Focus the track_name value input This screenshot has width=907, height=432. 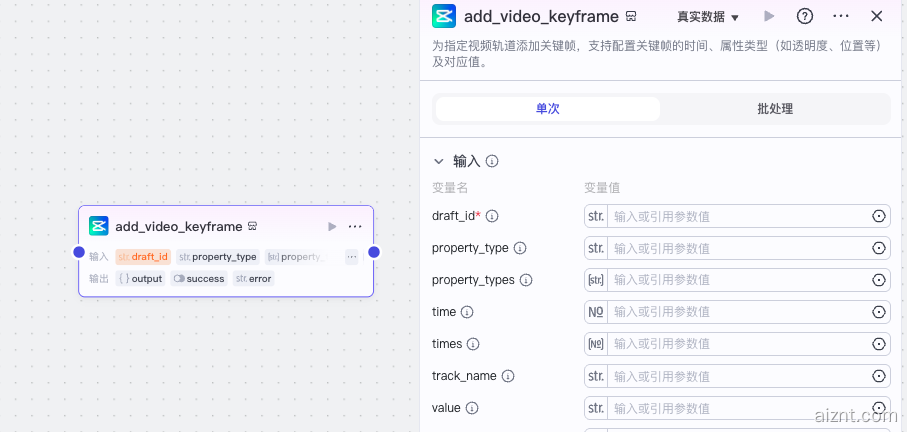click(739, 376)
